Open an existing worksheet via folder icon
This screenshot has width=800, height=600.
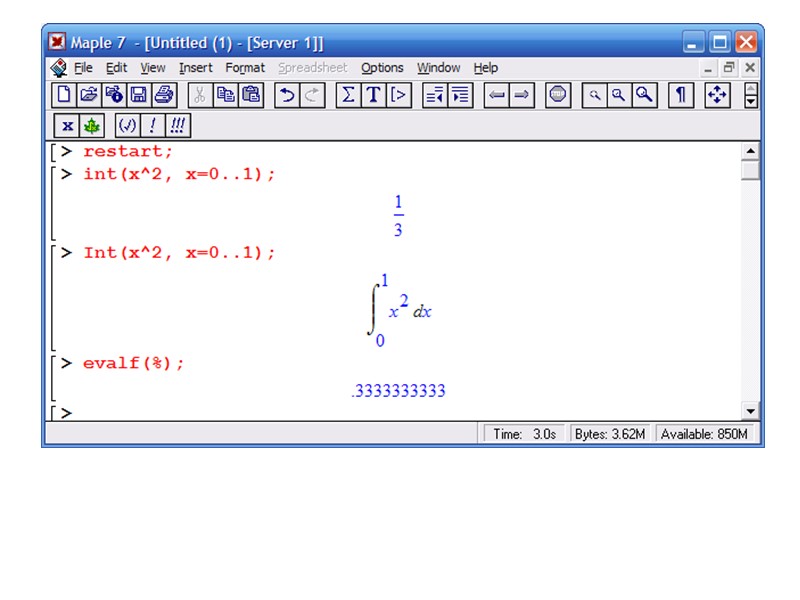89,95
